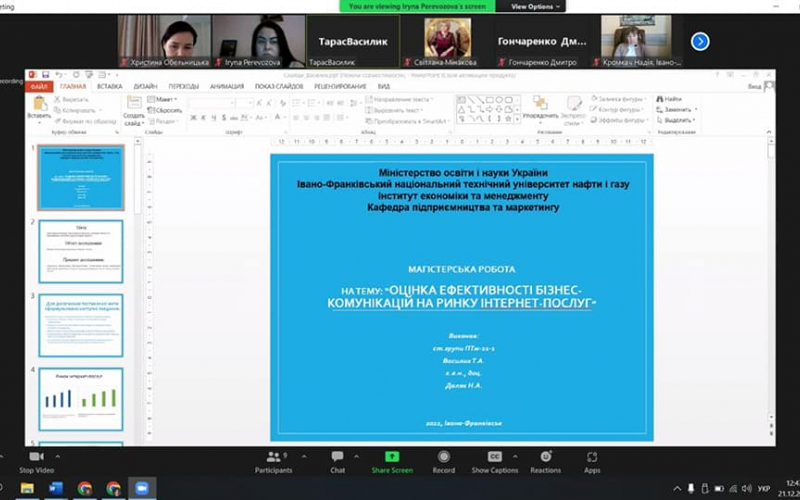Toggle italic К formatting
The image size is (800, 500).
pos(204,117)
